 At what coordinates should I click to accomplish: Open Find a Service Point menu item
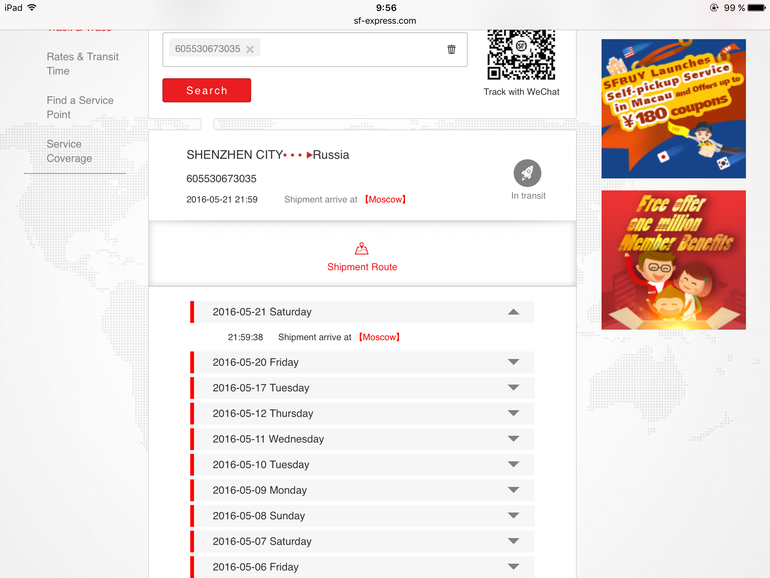click(80, 107)
